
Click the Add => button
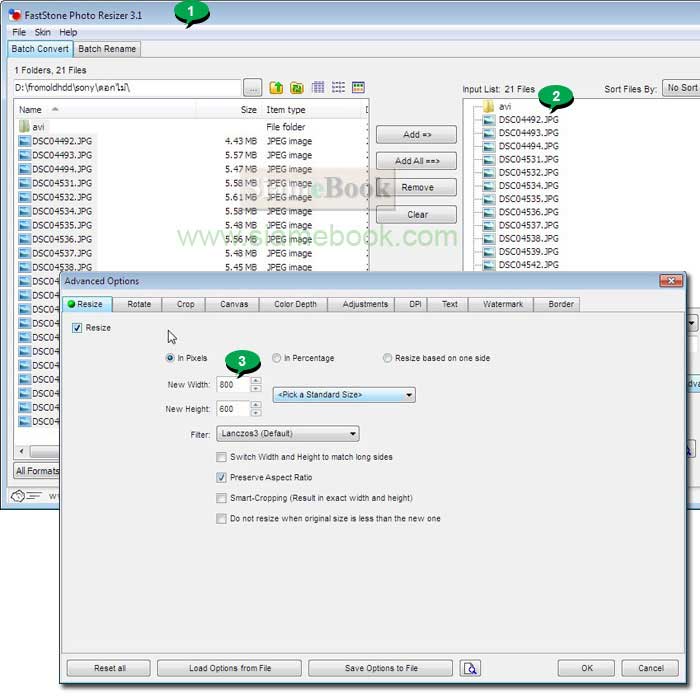pyautogui.click(x=417, y=135)
